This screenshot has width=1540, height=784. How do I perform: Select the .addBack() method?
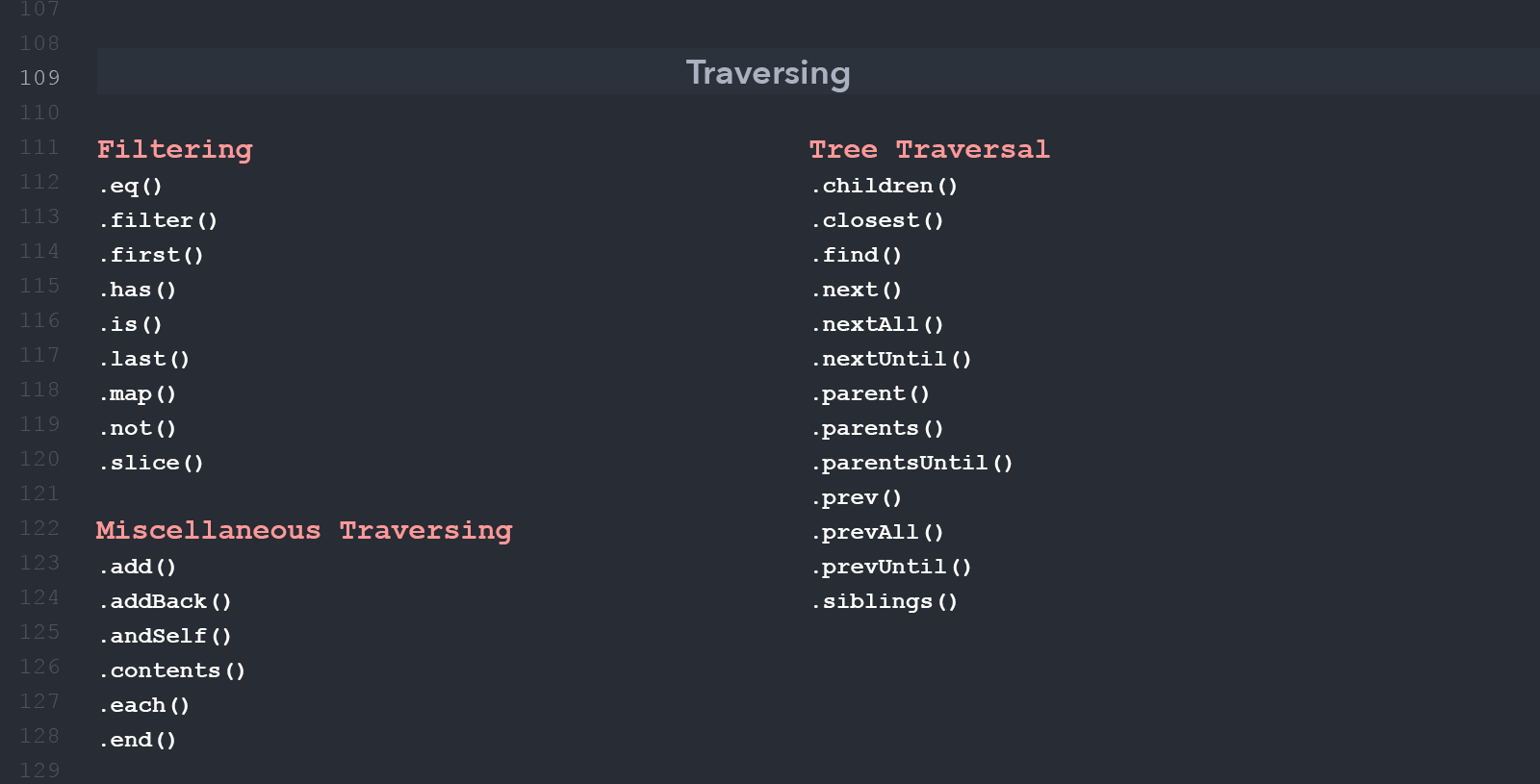tap(166, 601)
